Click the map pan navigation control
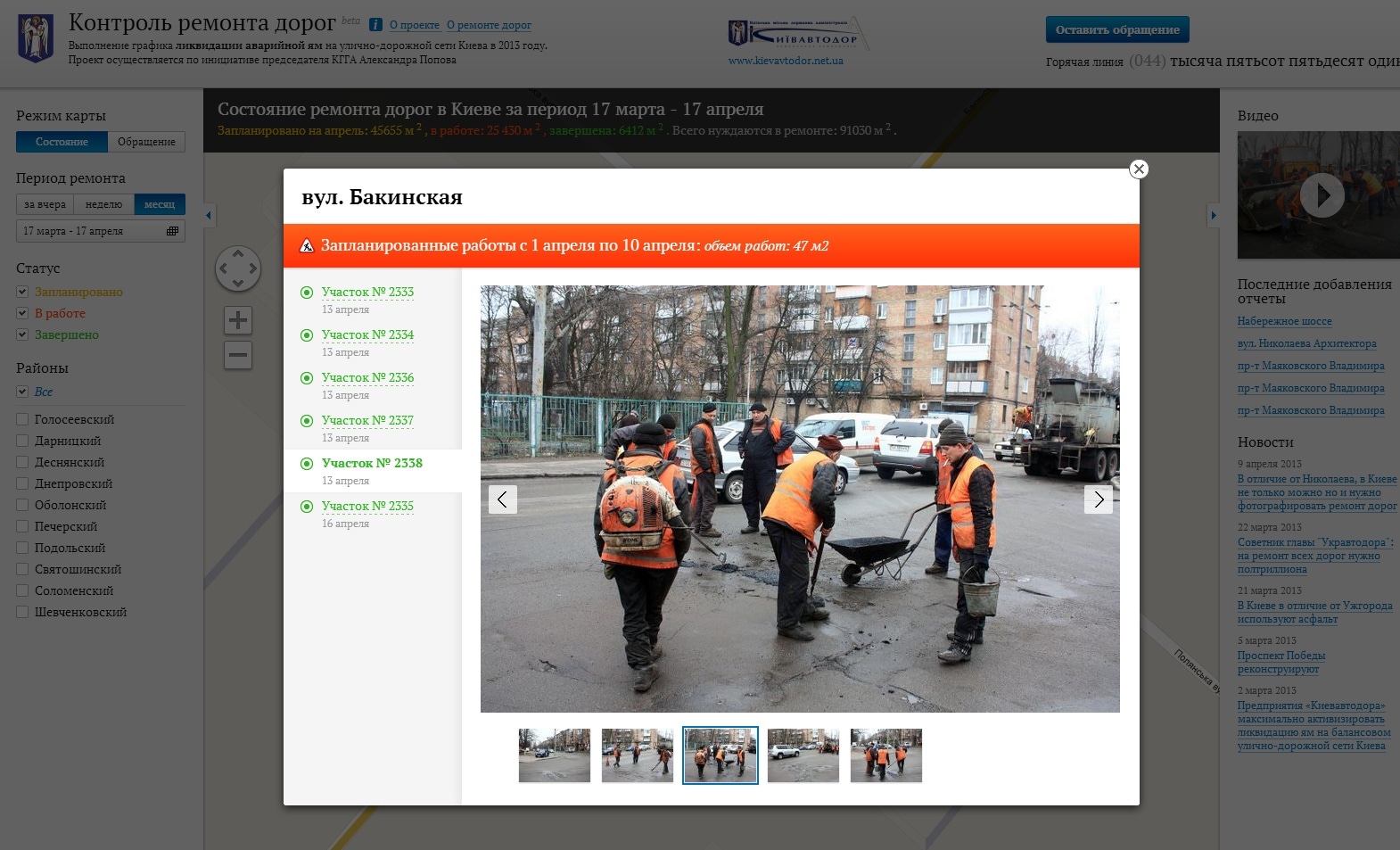1400x850 pixels. 238,268
